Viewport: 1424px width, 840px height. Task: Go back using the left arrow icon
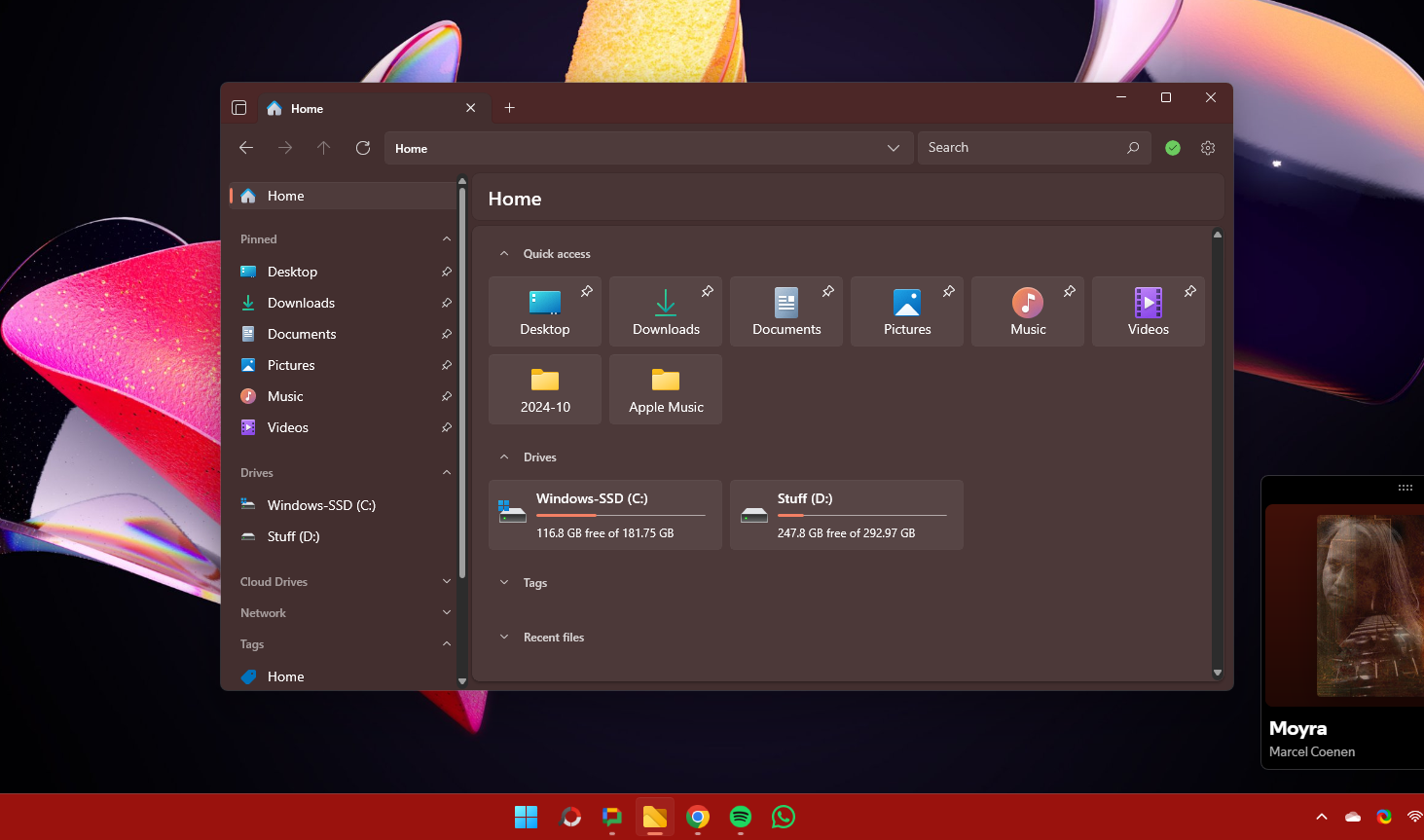click(x=246, y=148)
